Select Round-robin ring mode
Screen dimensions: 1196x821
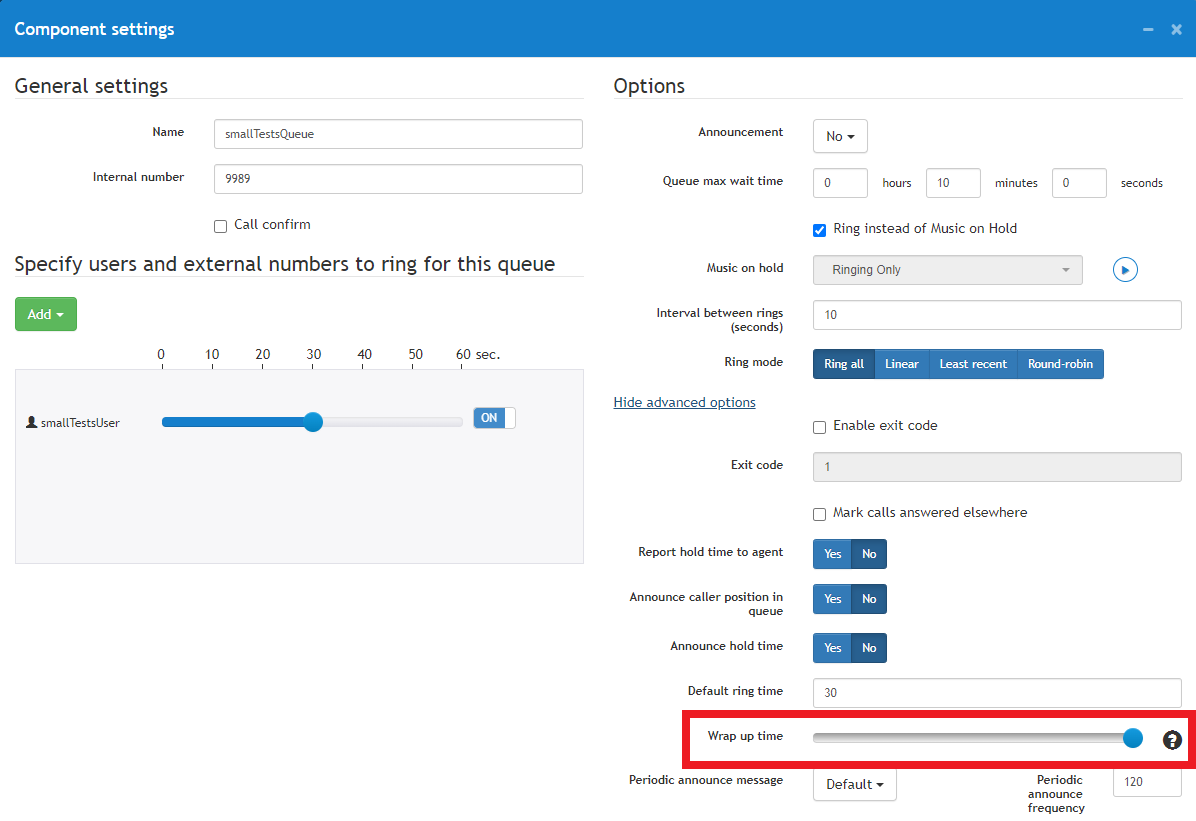point(1060,364)
